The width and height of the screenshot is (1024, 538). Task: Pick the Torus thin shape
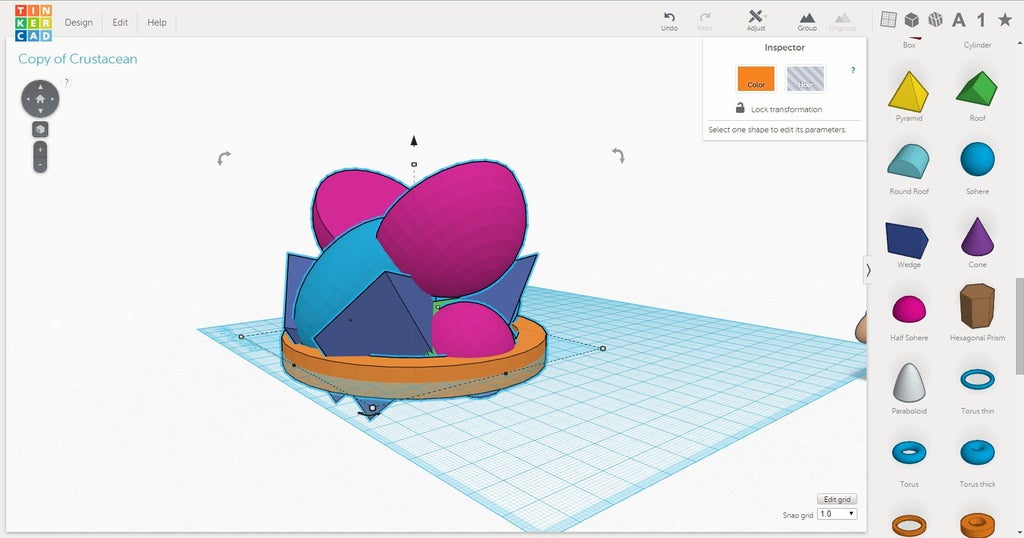click(977, 390)
